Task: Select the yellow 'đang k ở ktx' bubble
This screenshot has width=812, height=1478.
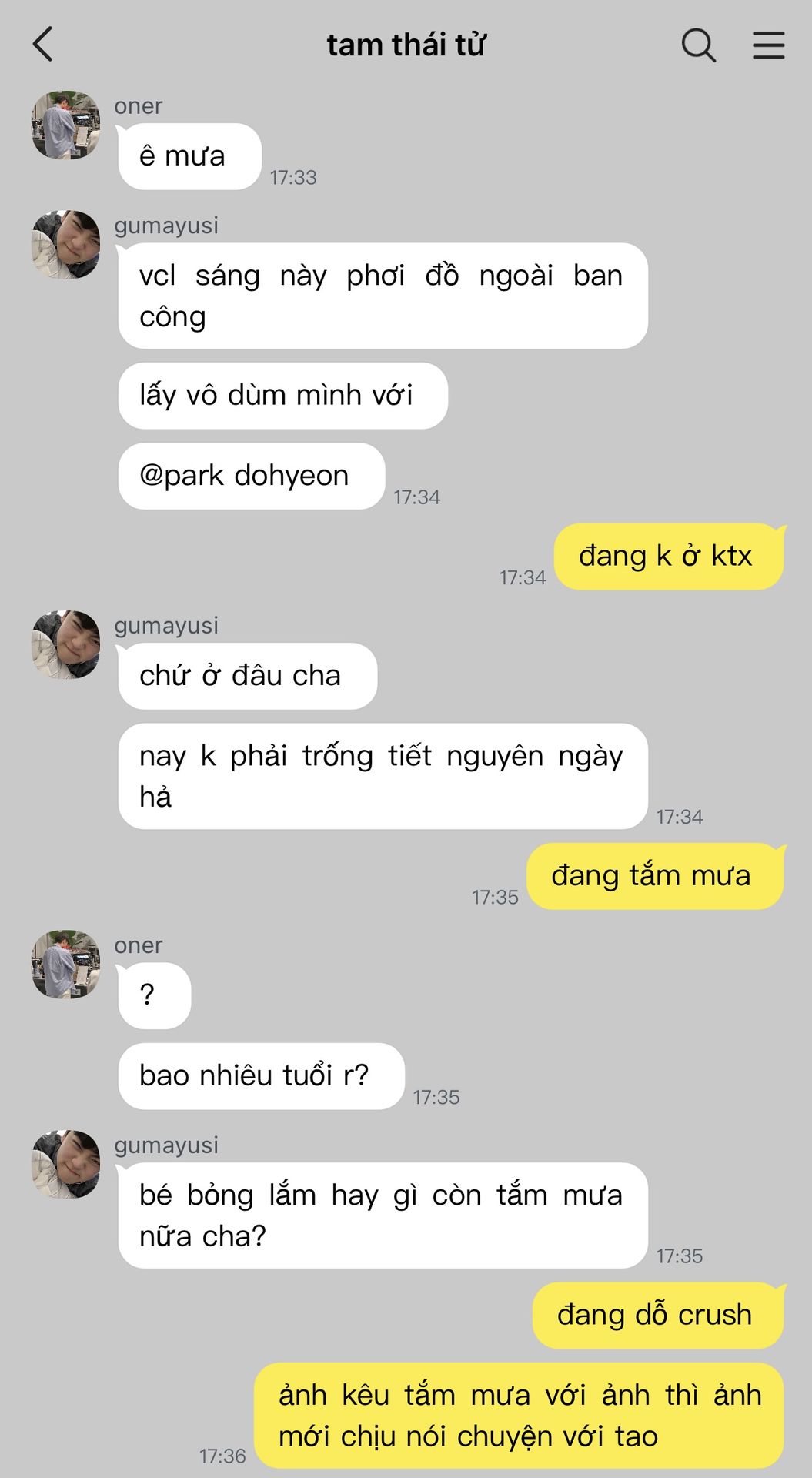Action: pyautogui.click(x=669, y=557)
